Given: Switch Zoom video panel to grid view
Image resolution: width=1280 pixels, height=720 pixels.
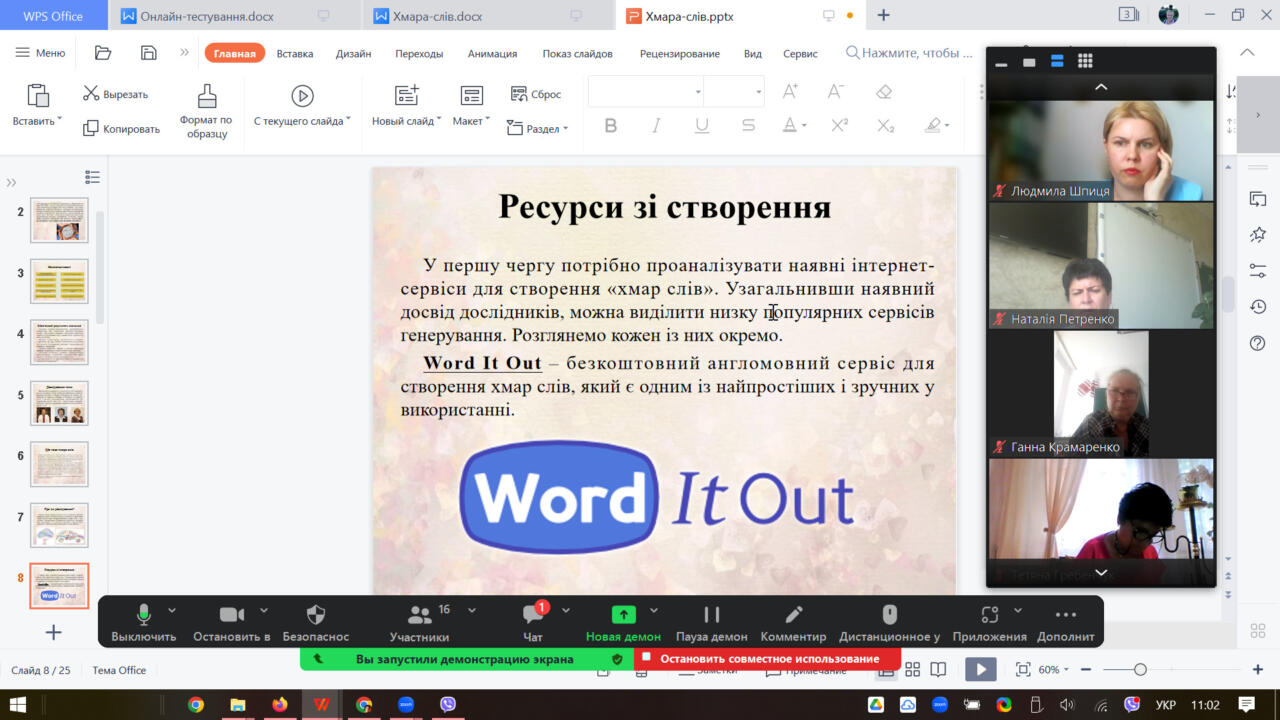Looking at the screenshot, I should tap(1085, 62).
